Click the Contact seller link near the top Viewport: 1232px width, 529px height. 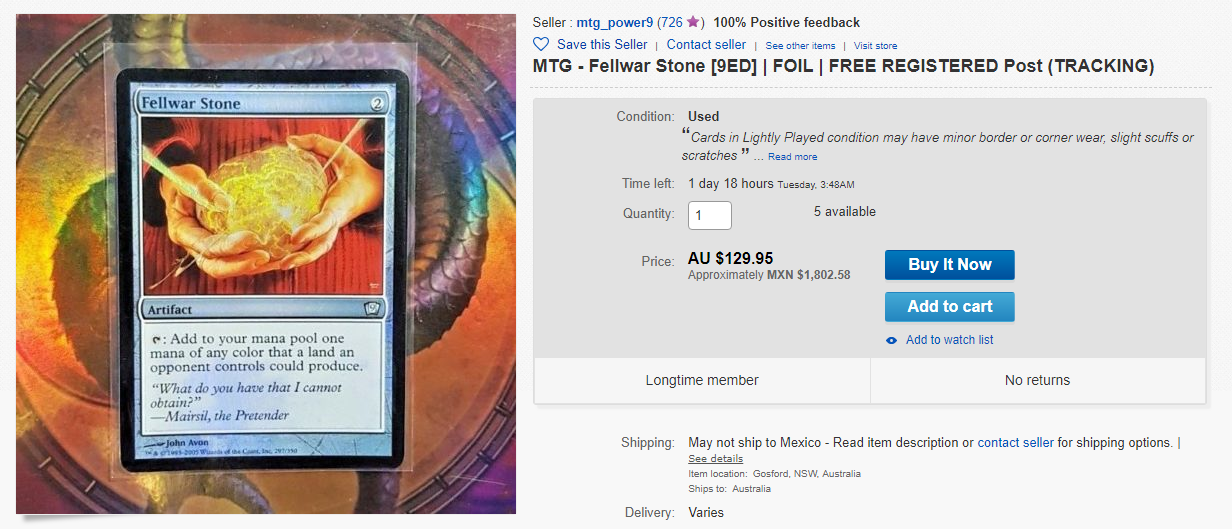pos(706,44)
